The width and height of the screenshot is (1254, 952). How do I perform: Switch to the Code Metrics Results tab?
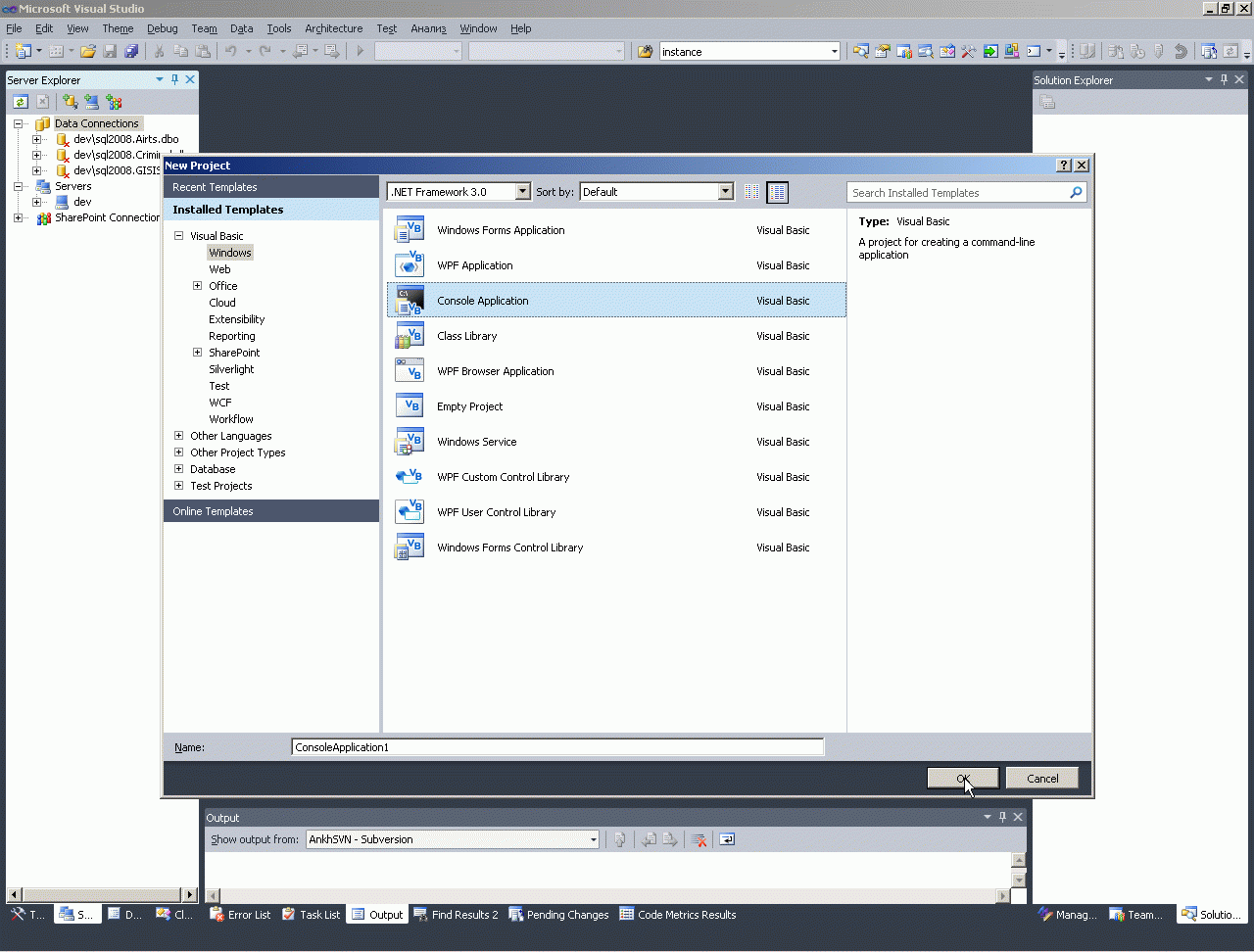click(678, 915)
